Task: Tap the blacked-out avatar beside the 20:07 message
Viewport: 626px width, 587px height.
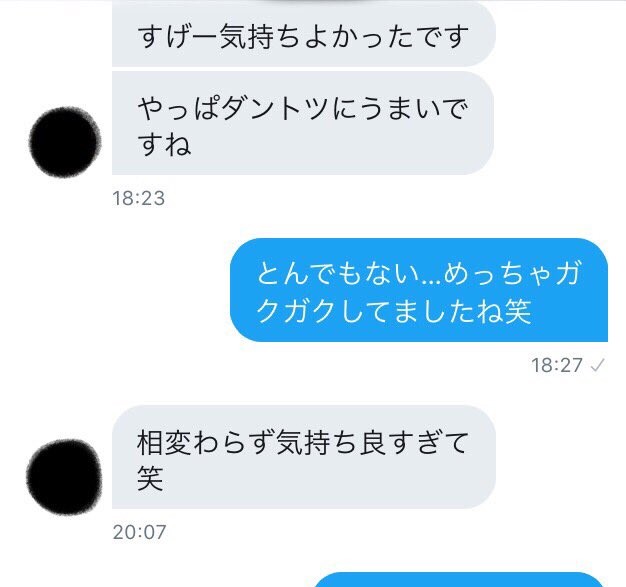Action: tap(64, 476)
